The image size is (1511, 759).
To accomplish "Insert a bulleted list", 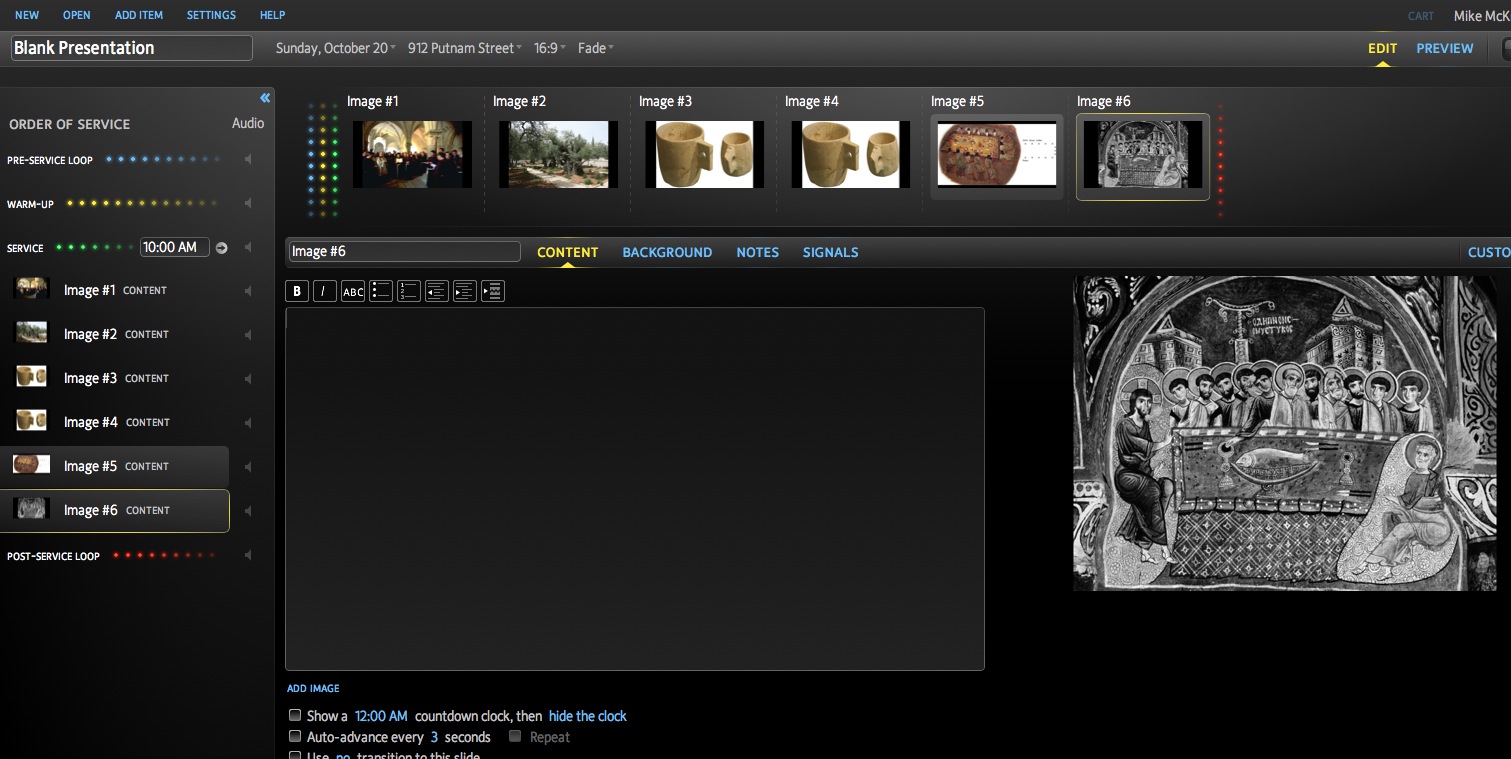I will tap(381, 291).
